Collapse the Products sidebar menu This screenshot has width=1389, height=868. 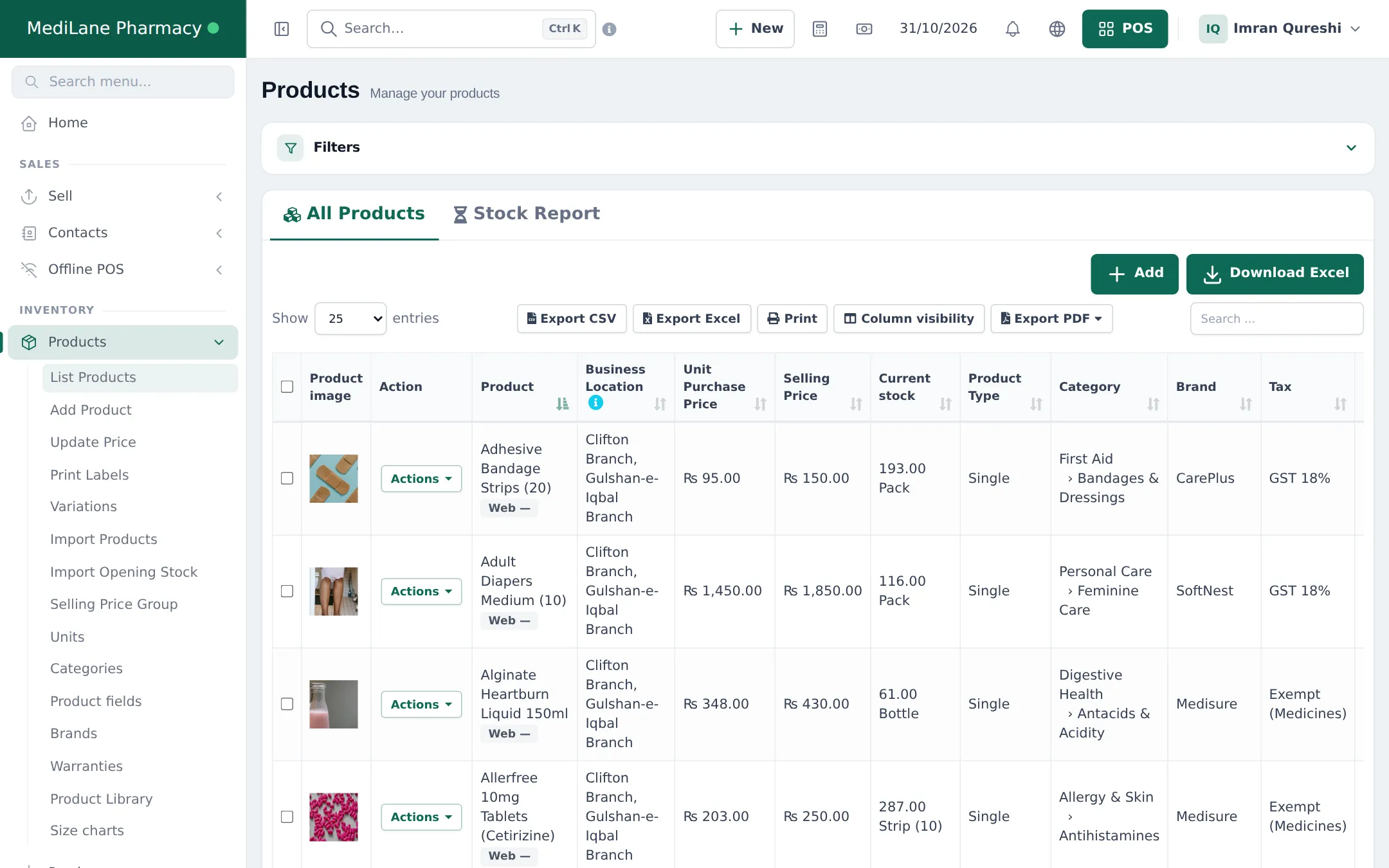(219, 342)
